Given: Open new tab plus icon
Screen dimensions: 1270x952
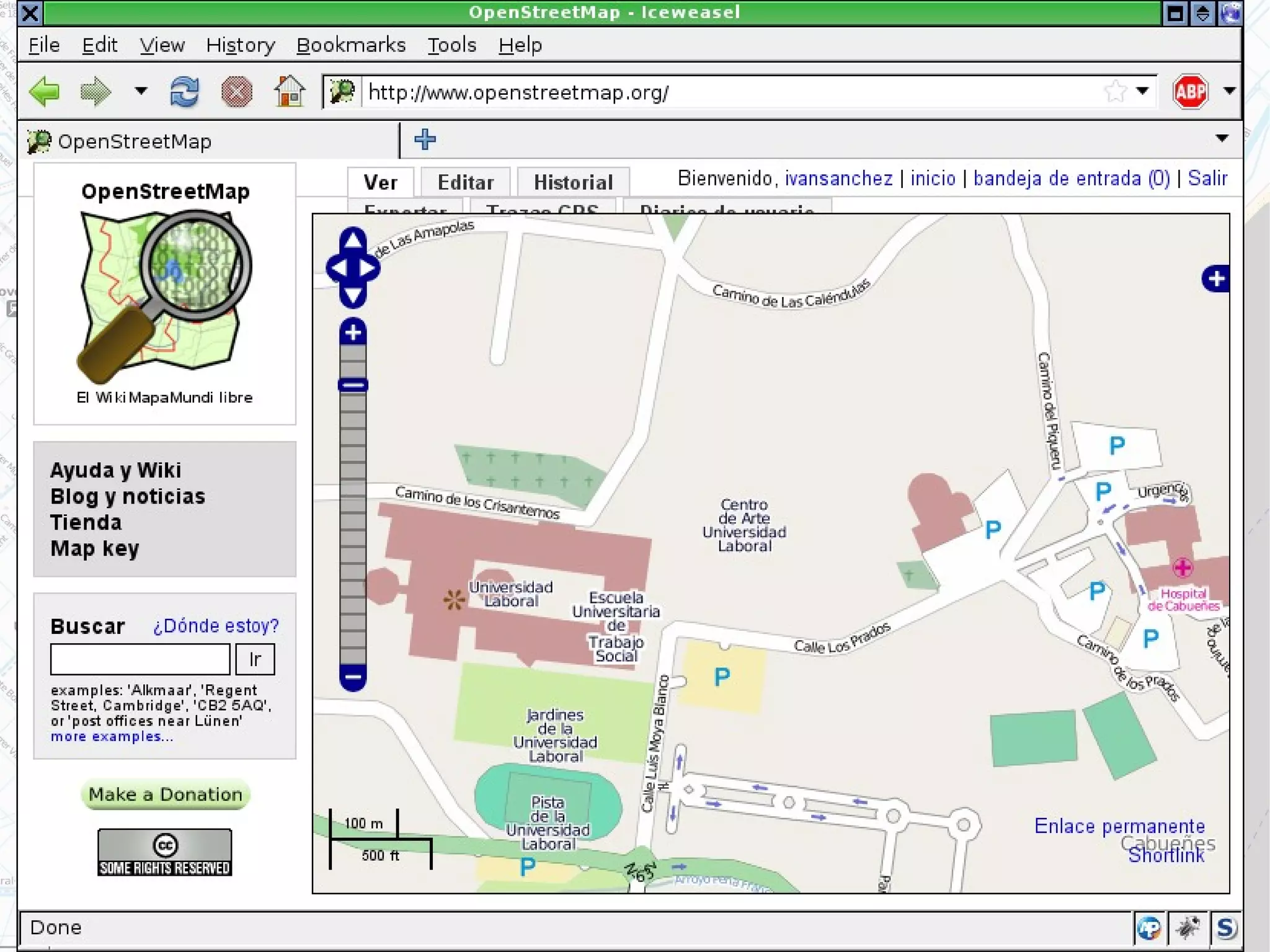Looking at the screenshot, I should [425, 139].
